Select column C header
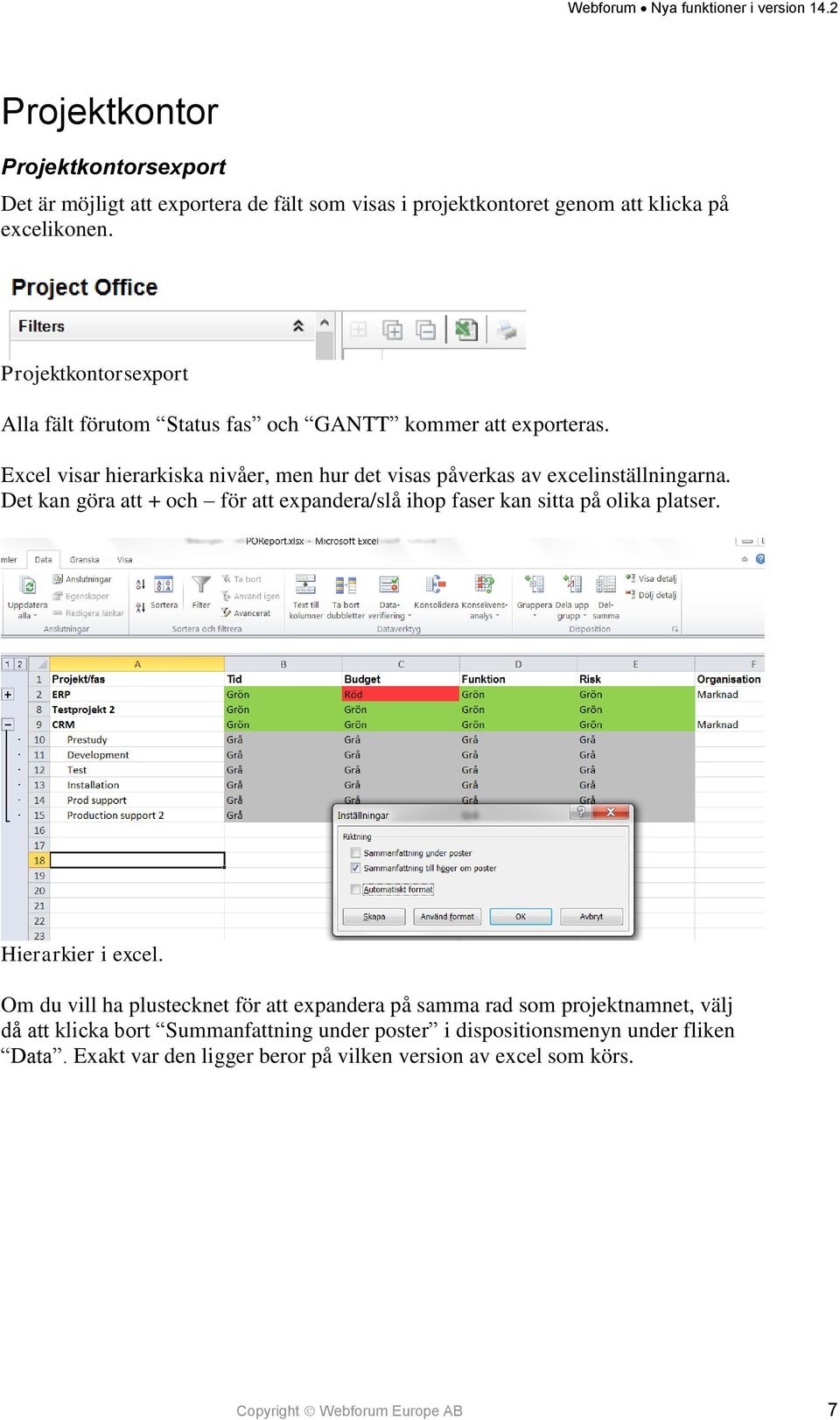840x1420 pixels. coord(401,664)
